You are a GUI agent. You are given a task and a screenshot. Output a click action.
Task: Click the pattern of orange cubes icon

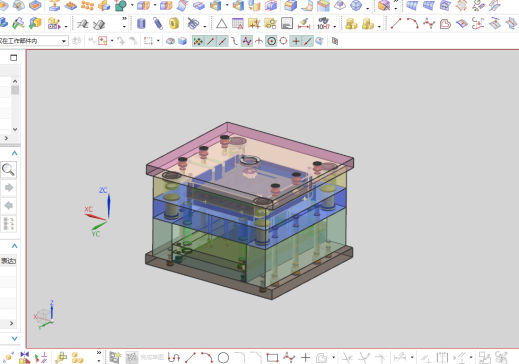tap(87, 5)
